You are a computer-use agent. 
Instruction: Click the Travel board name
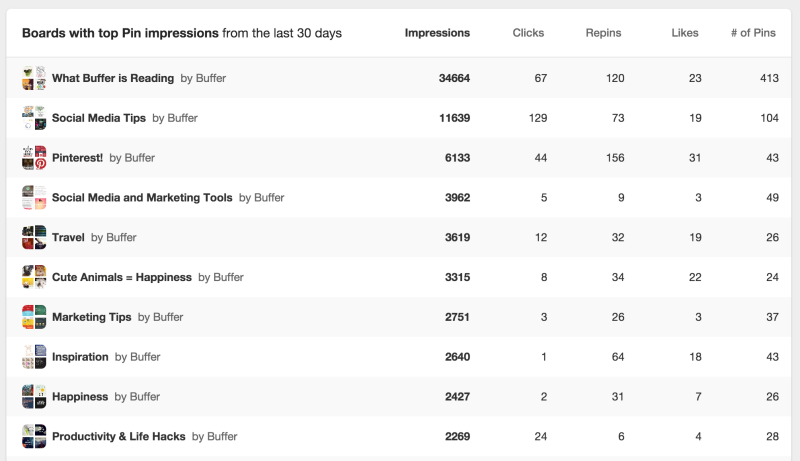coord(68,237)
